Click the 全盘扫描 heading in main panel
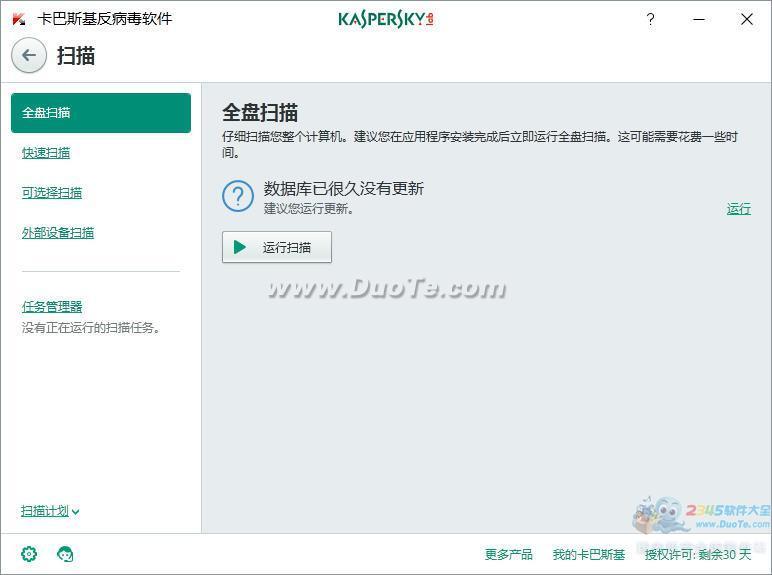The width and height of the screenshot is (772, 575). (260, 113)
